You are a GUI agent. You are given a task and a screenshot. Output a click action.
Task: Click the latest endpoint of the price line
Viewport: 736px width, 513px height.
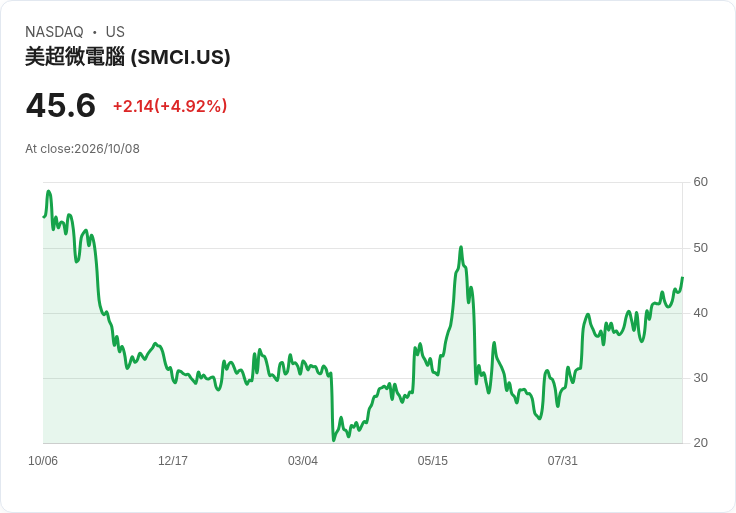tap(682, 278)
